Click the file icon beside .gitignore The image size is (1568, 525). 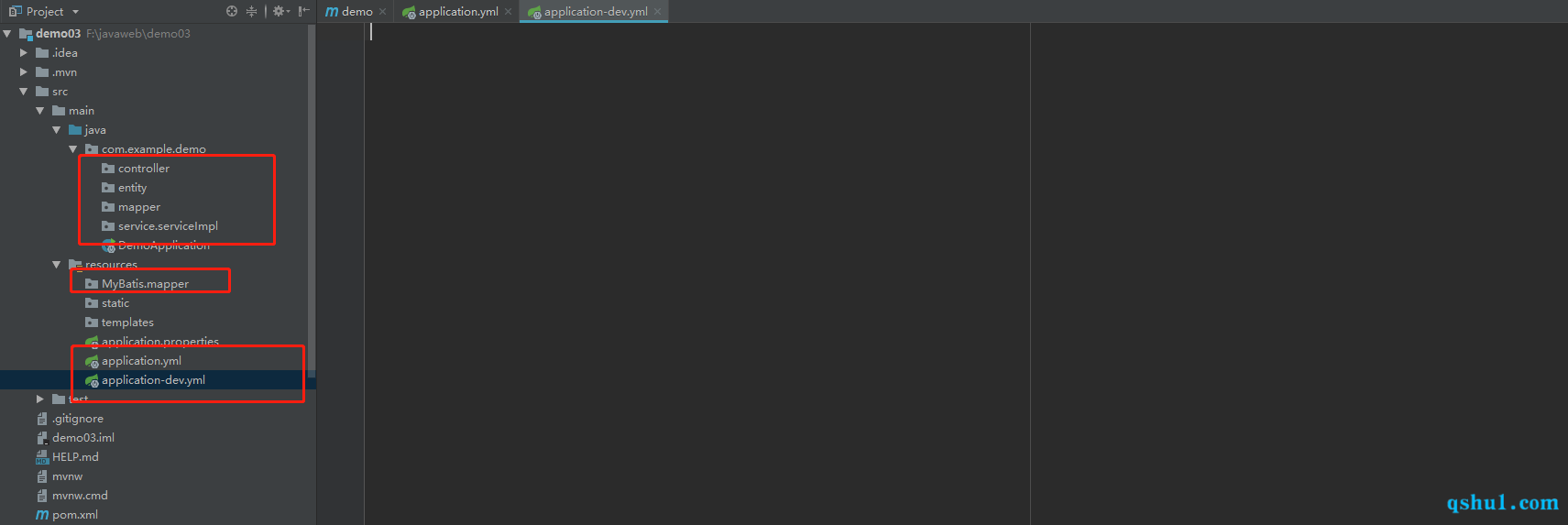[42, 419]
